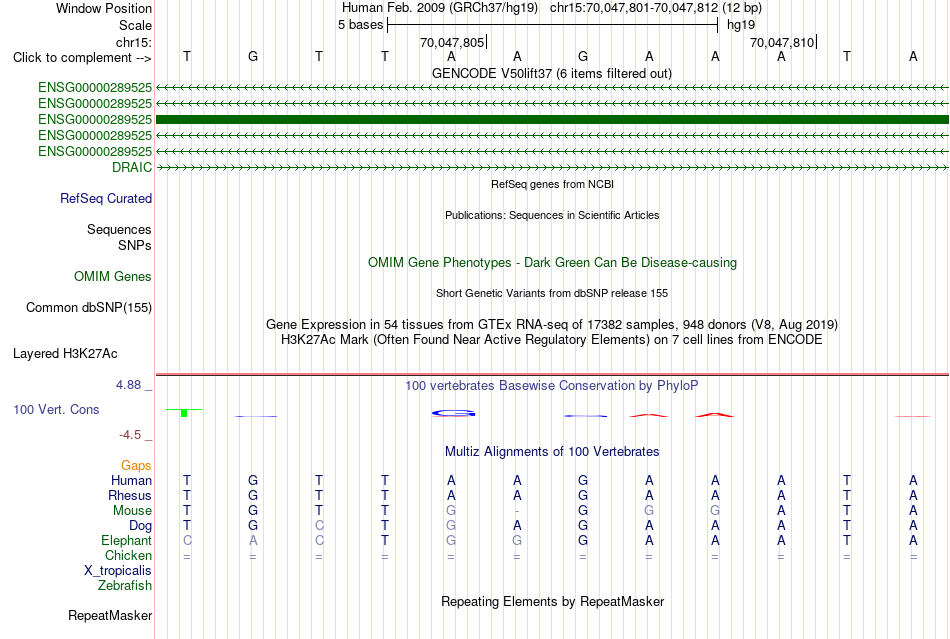
Task: Click the faded C in the Dog row
Action: (x=319, y=526)
